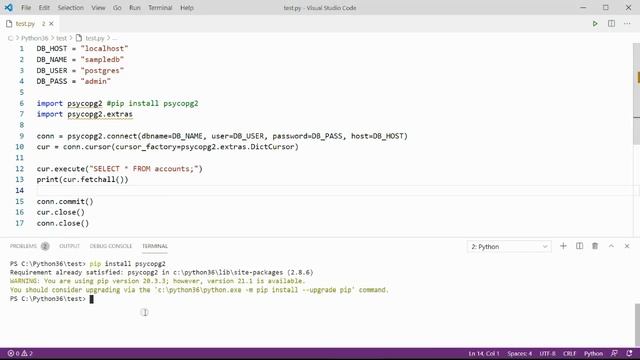Create a new terminal with plus icon
This screenshot has width=640, height=360.
[x=563, y=246]
